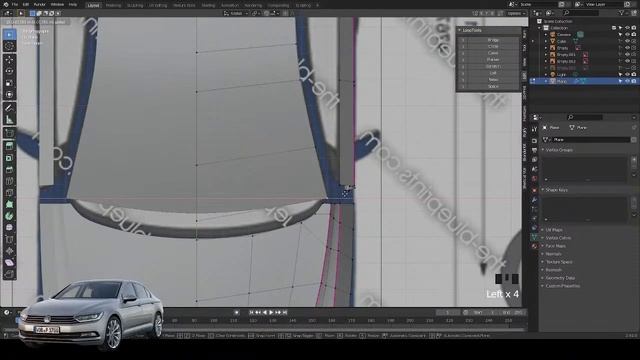Image resolution: width=640 pixels, height=360 pixels.
Task: Toggle visibility of Camera in outliner
Action: (627, 35)
